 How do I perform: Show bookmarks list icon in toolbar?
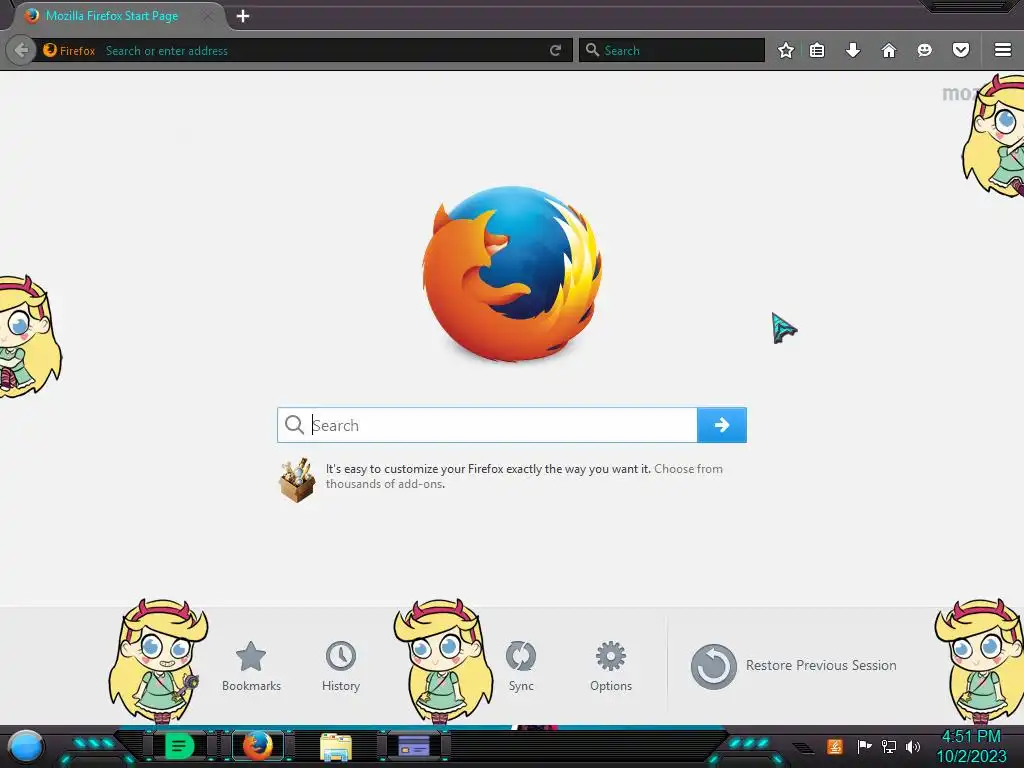tap(817, 50)
